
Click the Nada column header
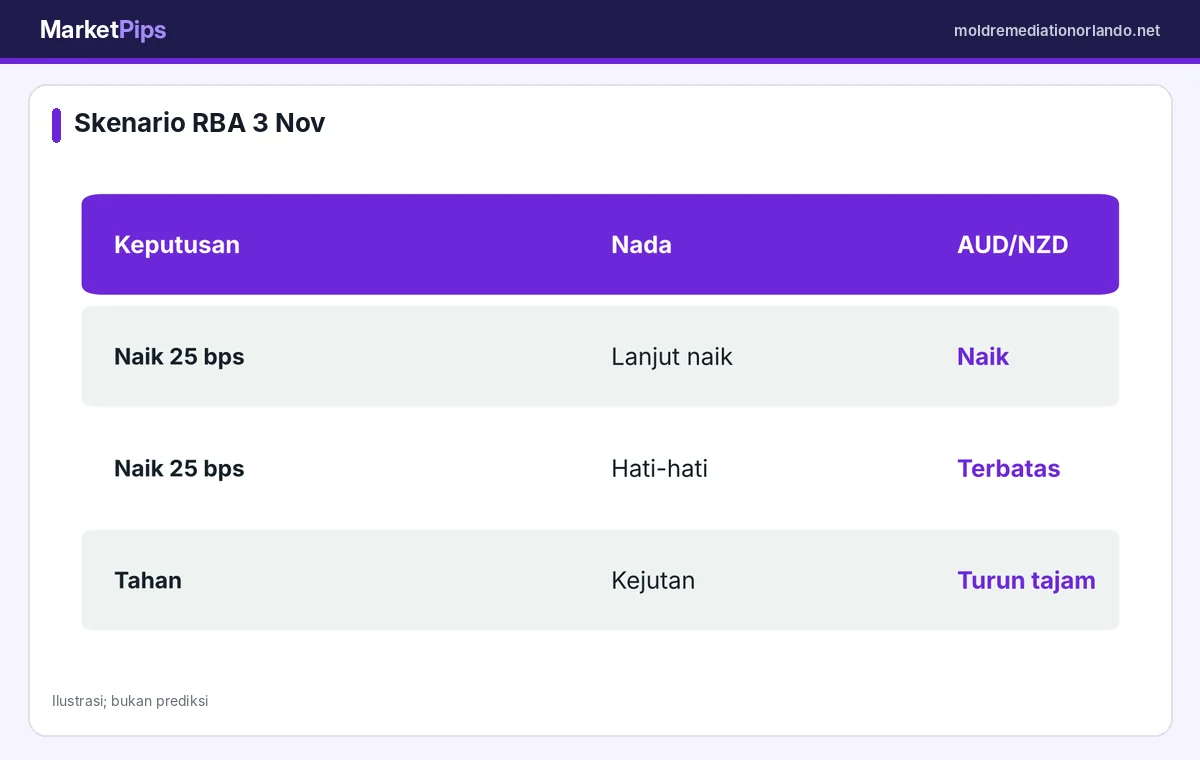tap(641, 245)
